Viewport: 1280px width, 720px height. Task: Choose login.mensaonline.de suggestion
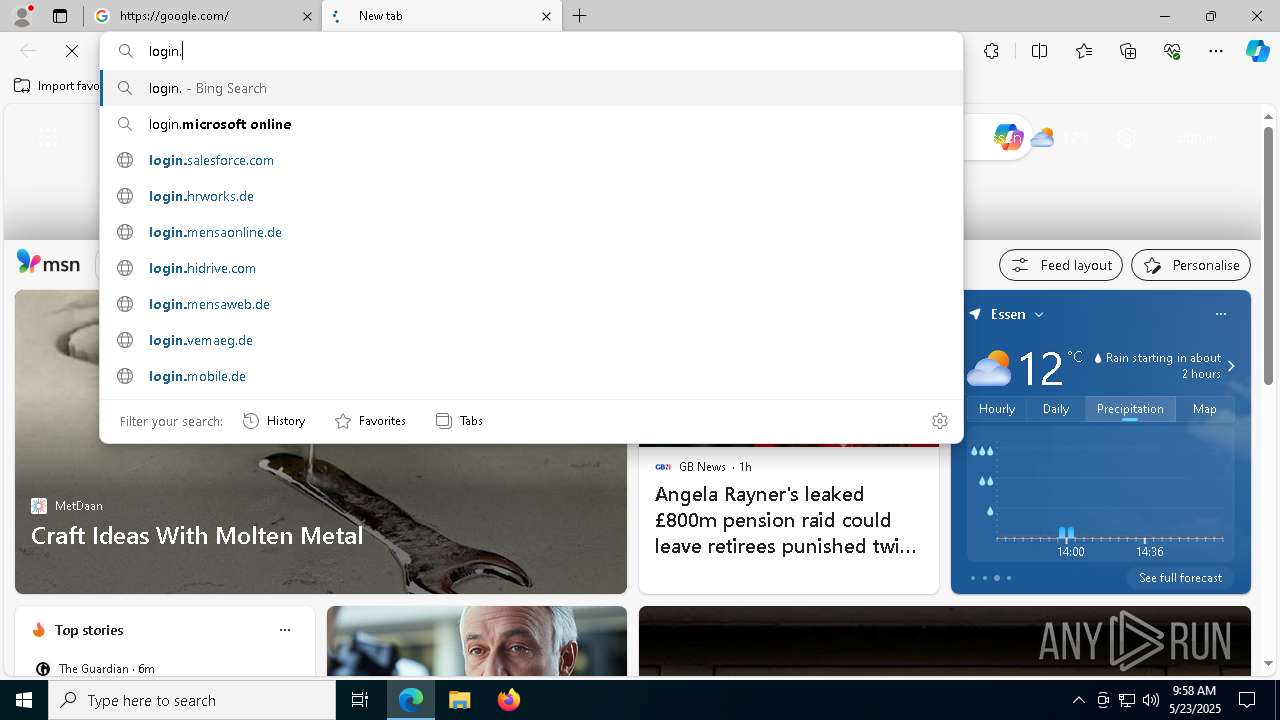point(532,232)
